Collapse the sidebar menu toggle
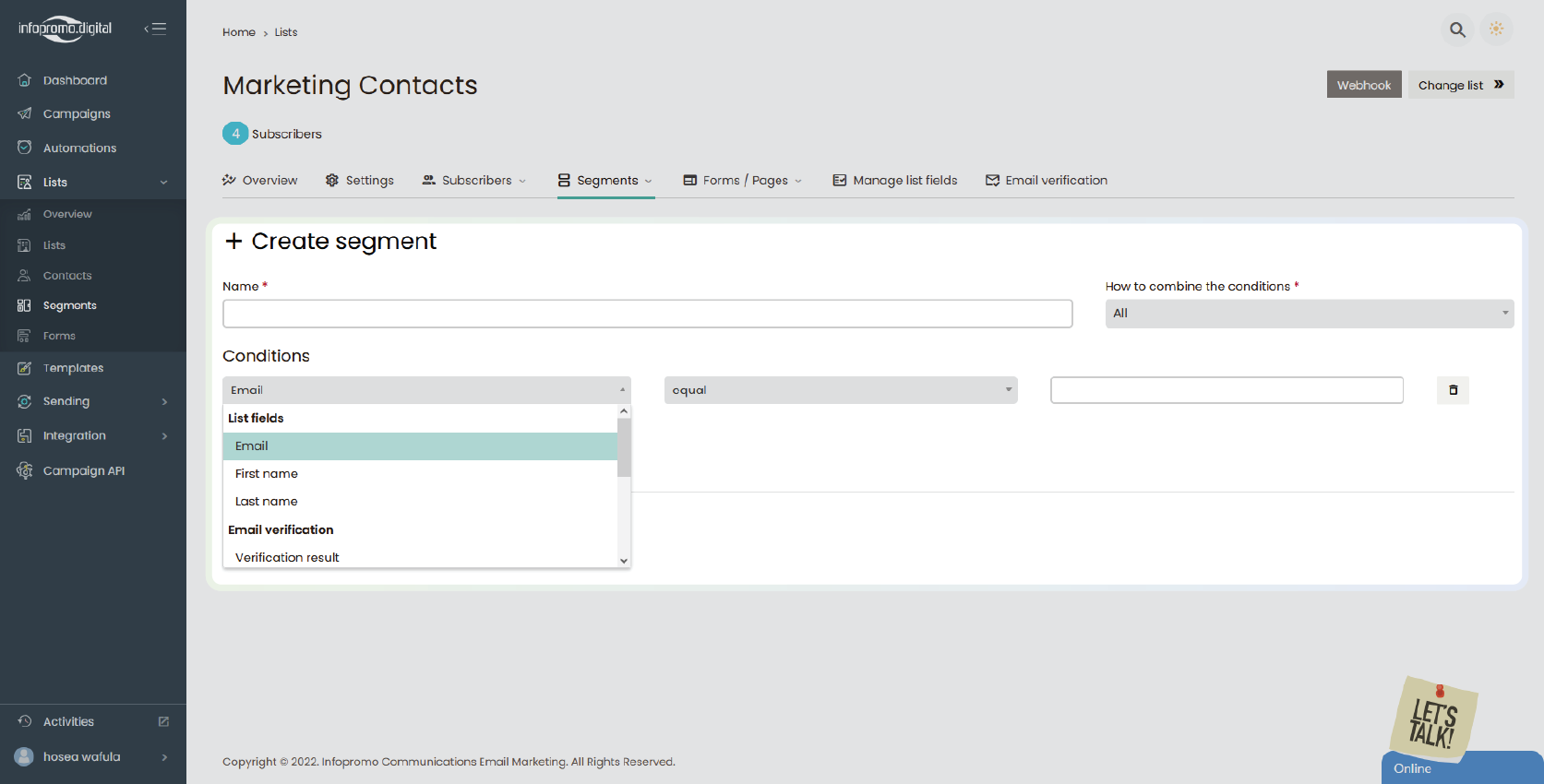The width and height of the screenshot is (1544, 784). [155, 29]
